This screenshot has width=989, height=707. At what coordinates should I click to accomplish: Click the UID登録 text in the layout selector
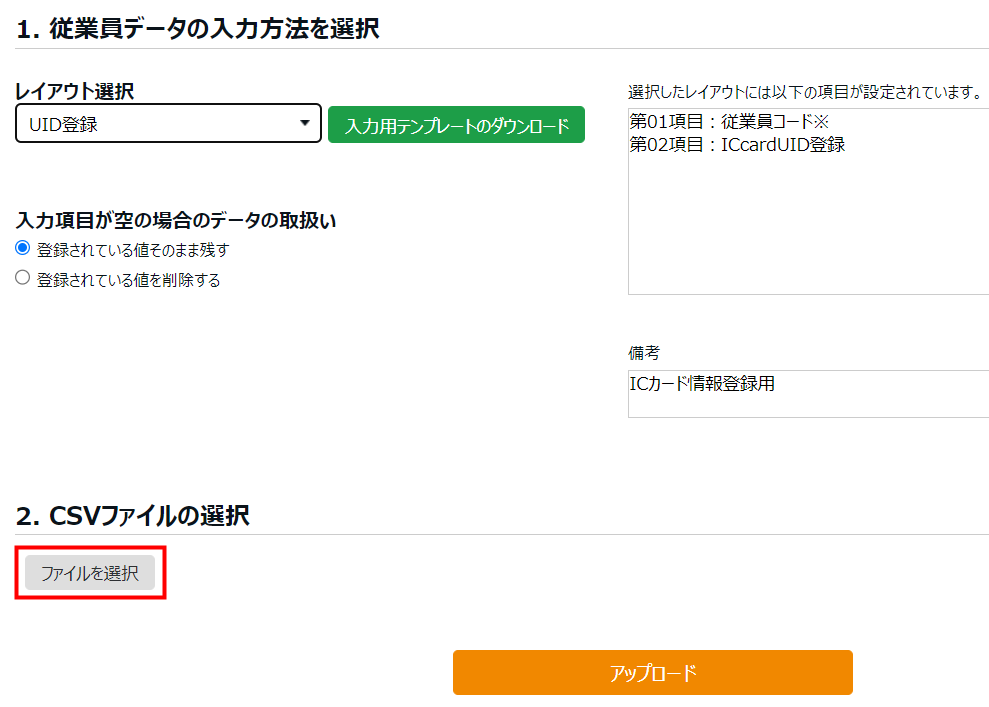pyautogui.click(x=63, y=124)
